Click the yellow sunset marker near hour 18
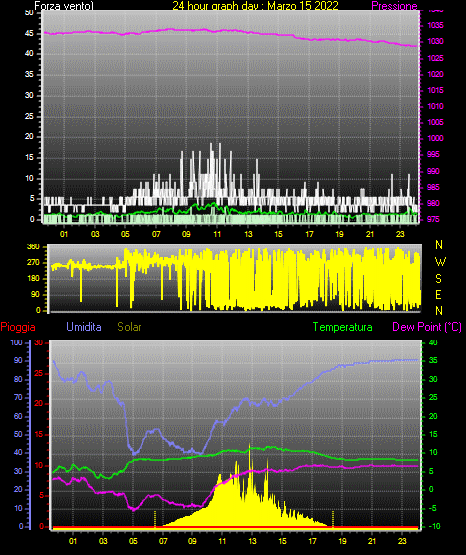This screenshot has width=466, height=555. tap(333, 519)
